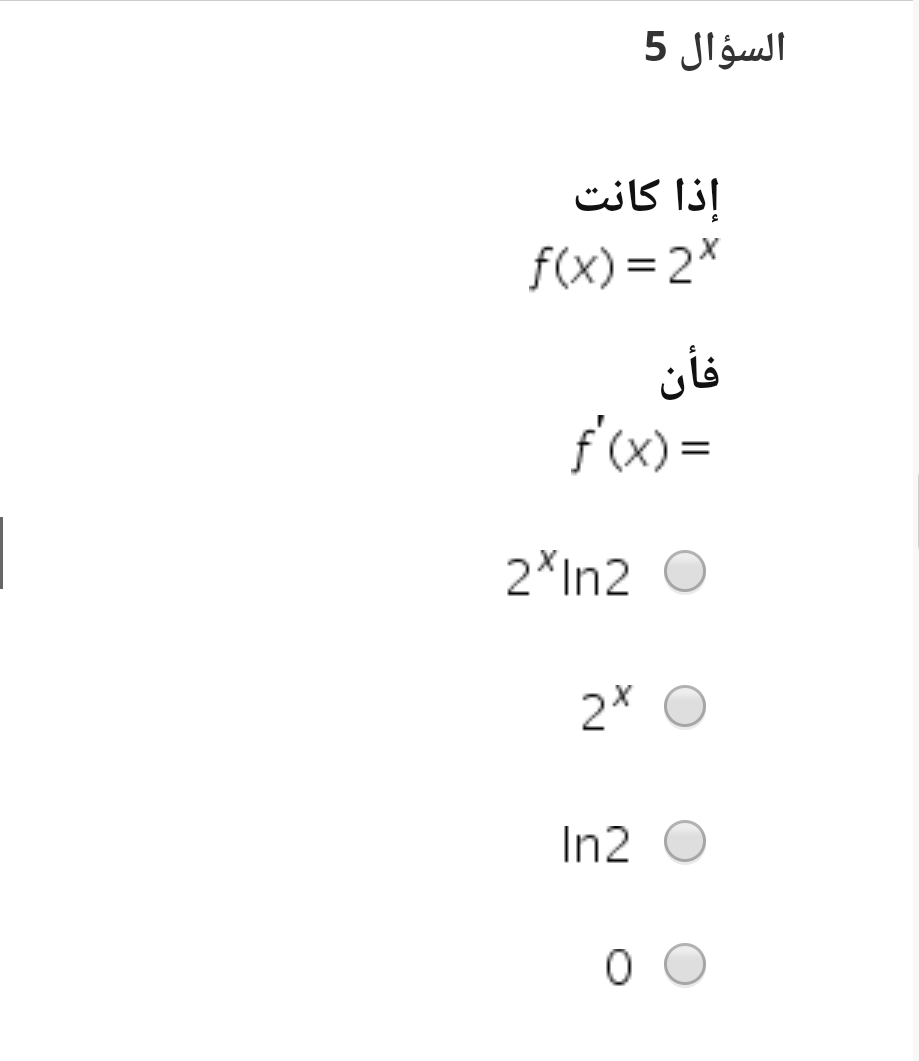Image resolution: width=919 pixels, height=1061 pixels.
Task: Click the 2ˣ answer label text
Action: tap(606, 708)
